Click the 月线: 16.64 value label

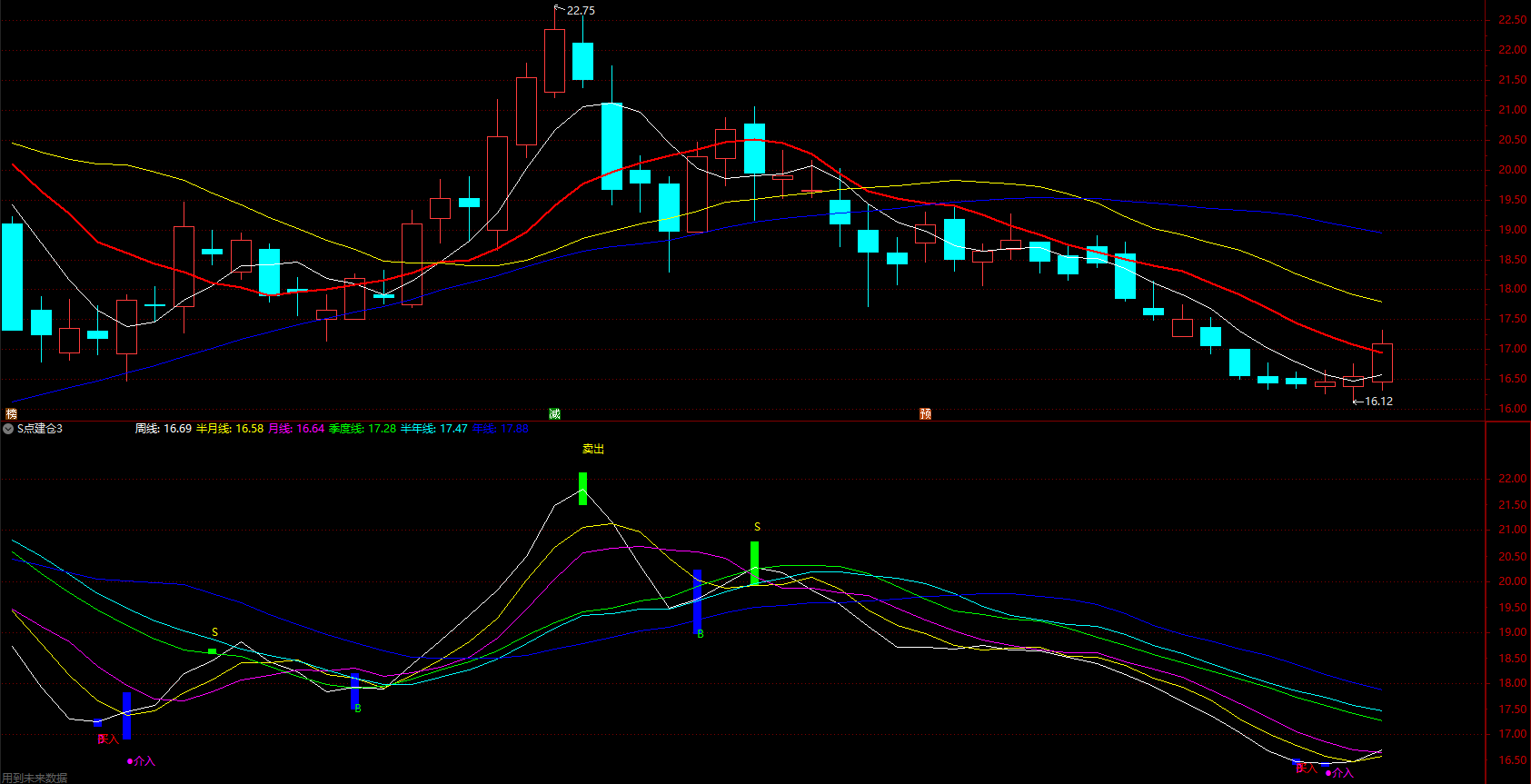296,429
